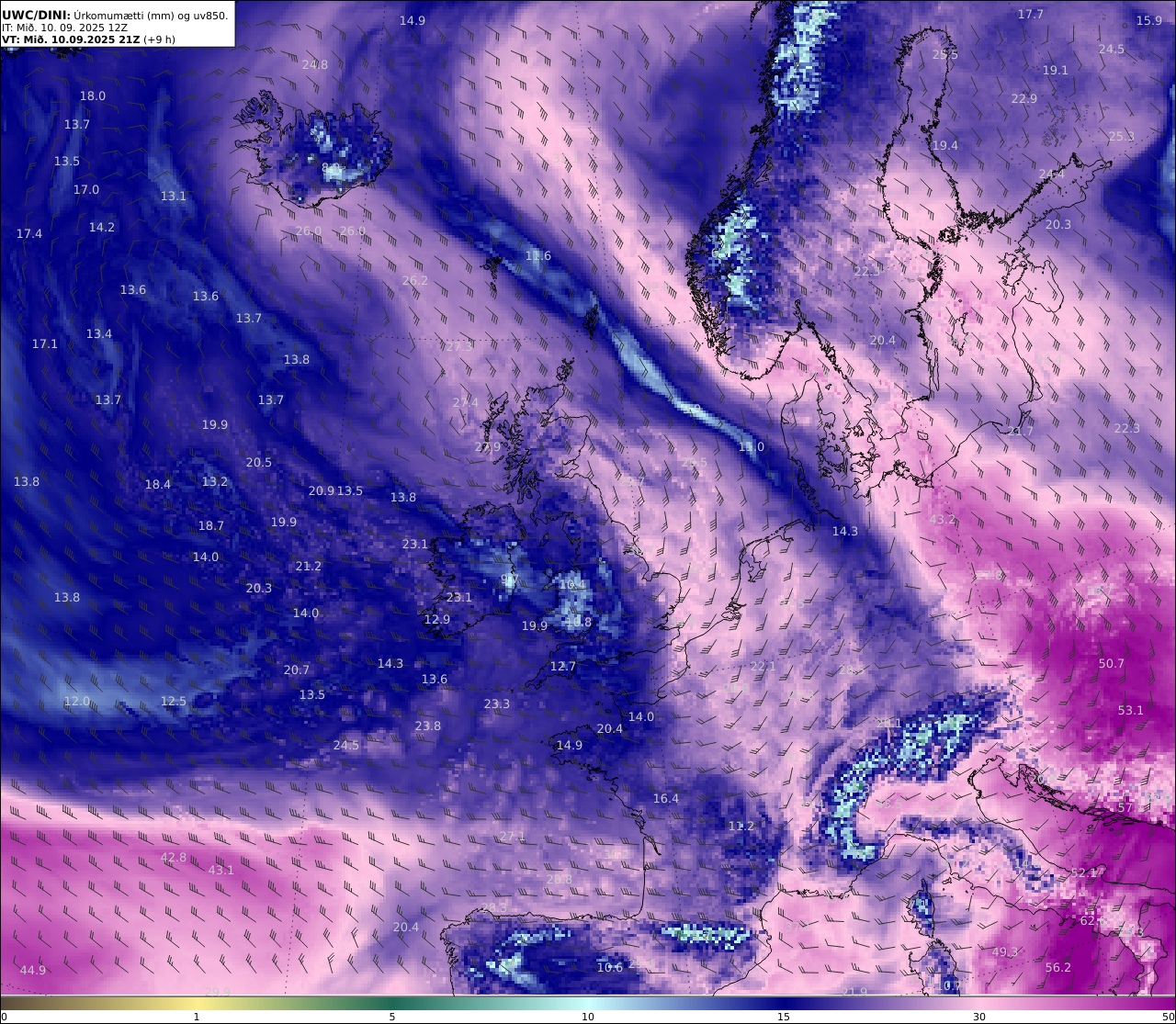Click the 11.2 value on the map
1176x1024 pixels.
(x=741, y=827)
